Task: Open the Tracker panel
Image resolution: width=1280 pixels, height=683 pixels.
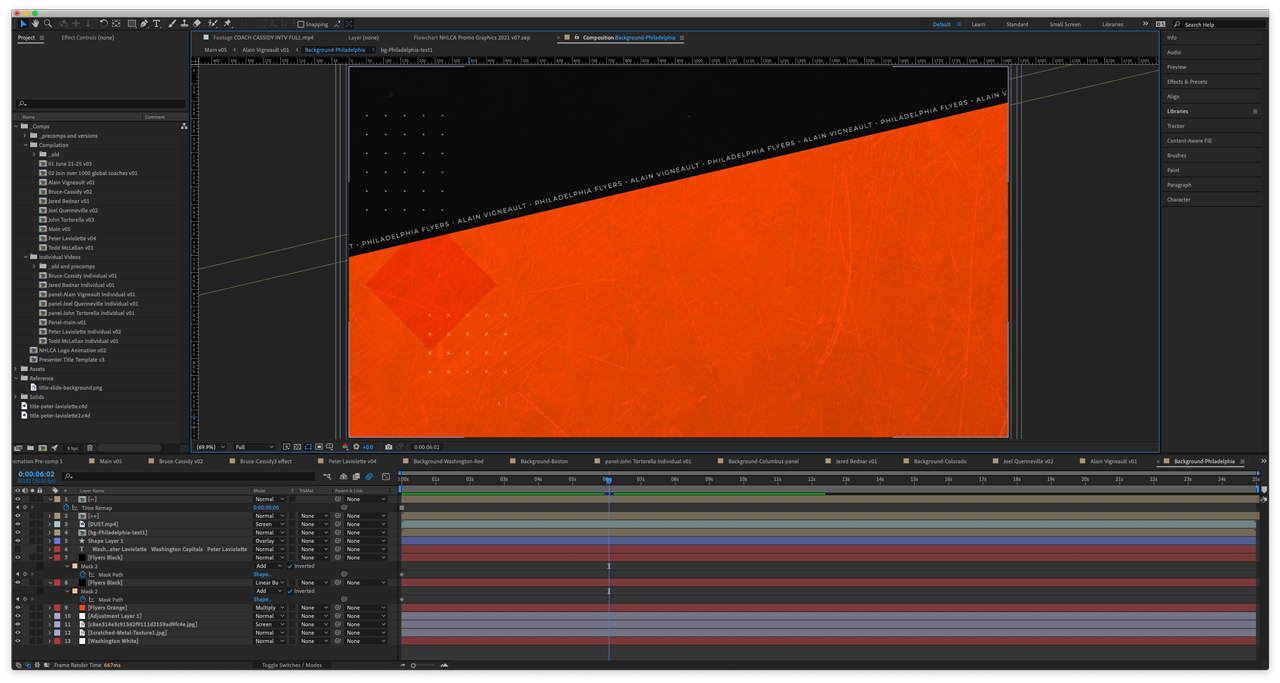Action: [1176, 126]
